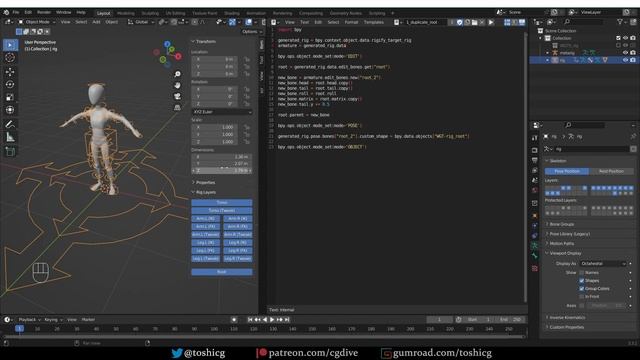640x360 pixels.
Task: Open the File menu
Action: [x=16, y=13]
